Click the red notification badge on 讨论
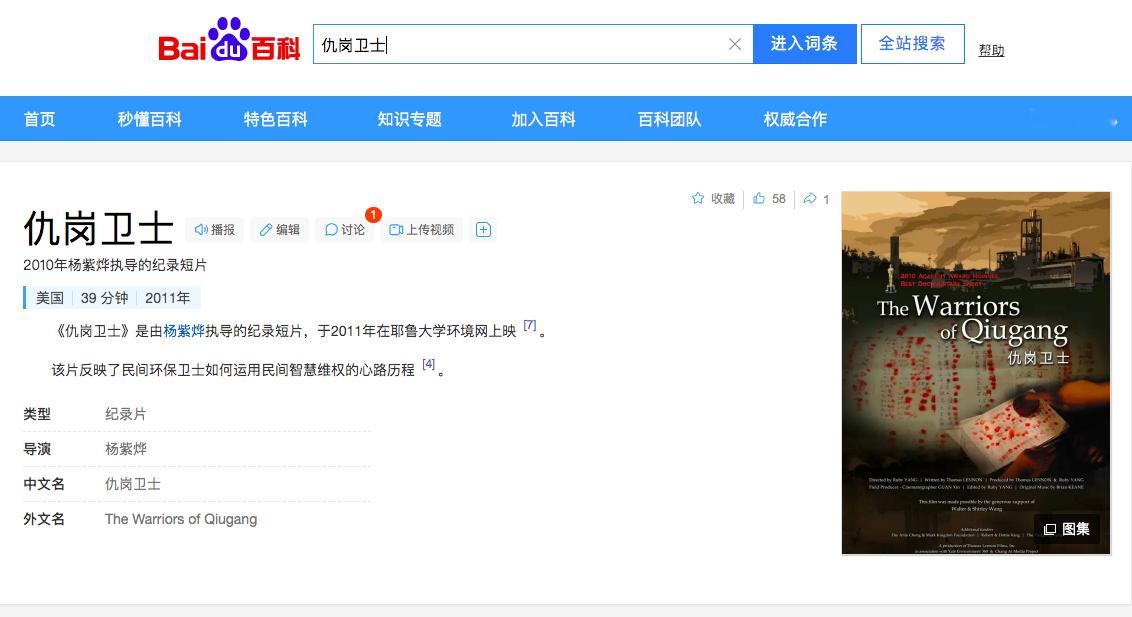Viewport: 1132px width, 617px height. (x=373, y=215)
